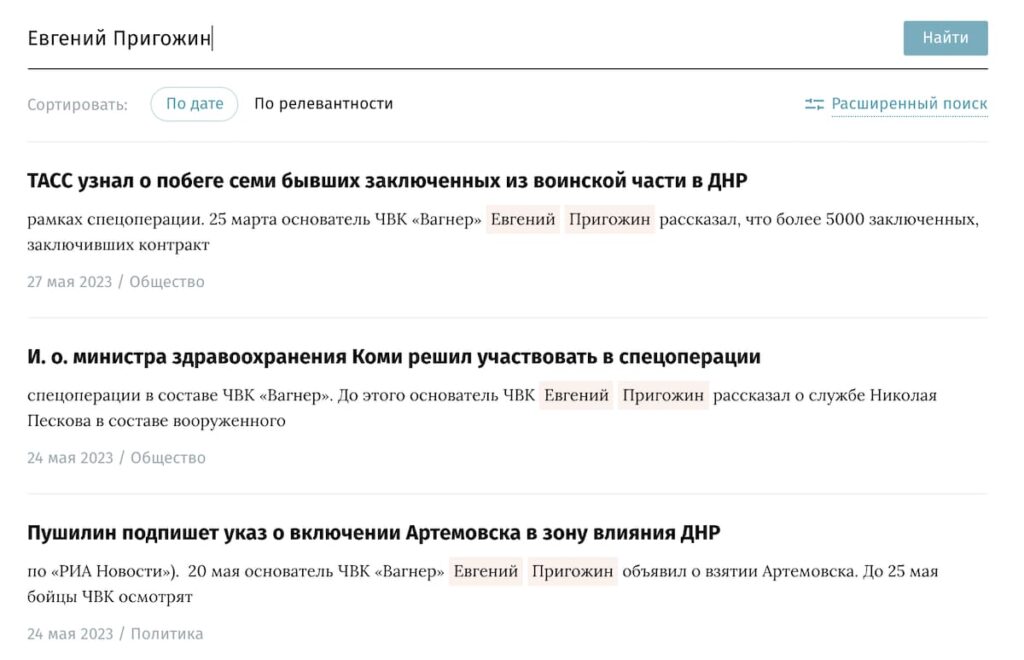The width and height of the screenshot is (1024, 660).
Task: Click highlighted Пригожин in the second result snippet
Action: [662, 396]
